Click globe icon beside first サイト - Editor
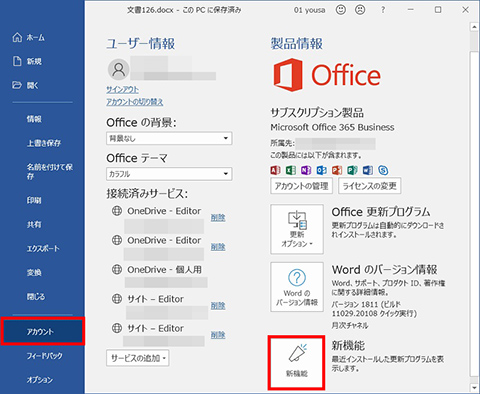This screenshot has height=394, width=480. (117, 299)
